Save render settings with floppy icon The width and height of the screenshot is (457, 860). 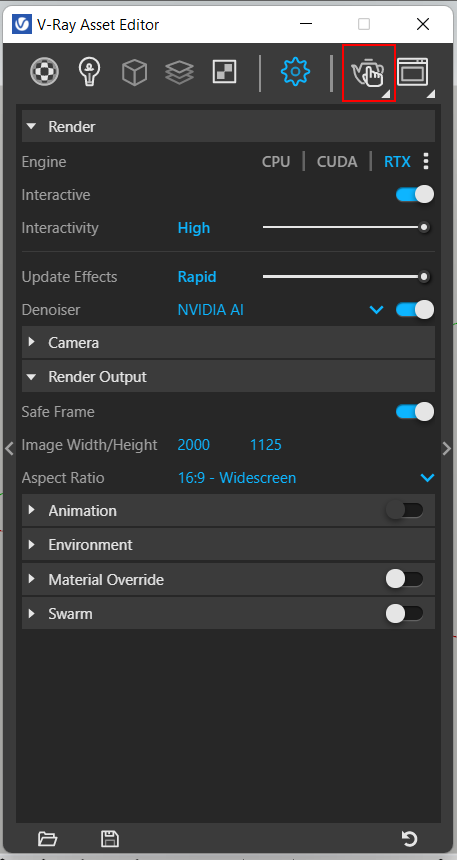point(110,839)
